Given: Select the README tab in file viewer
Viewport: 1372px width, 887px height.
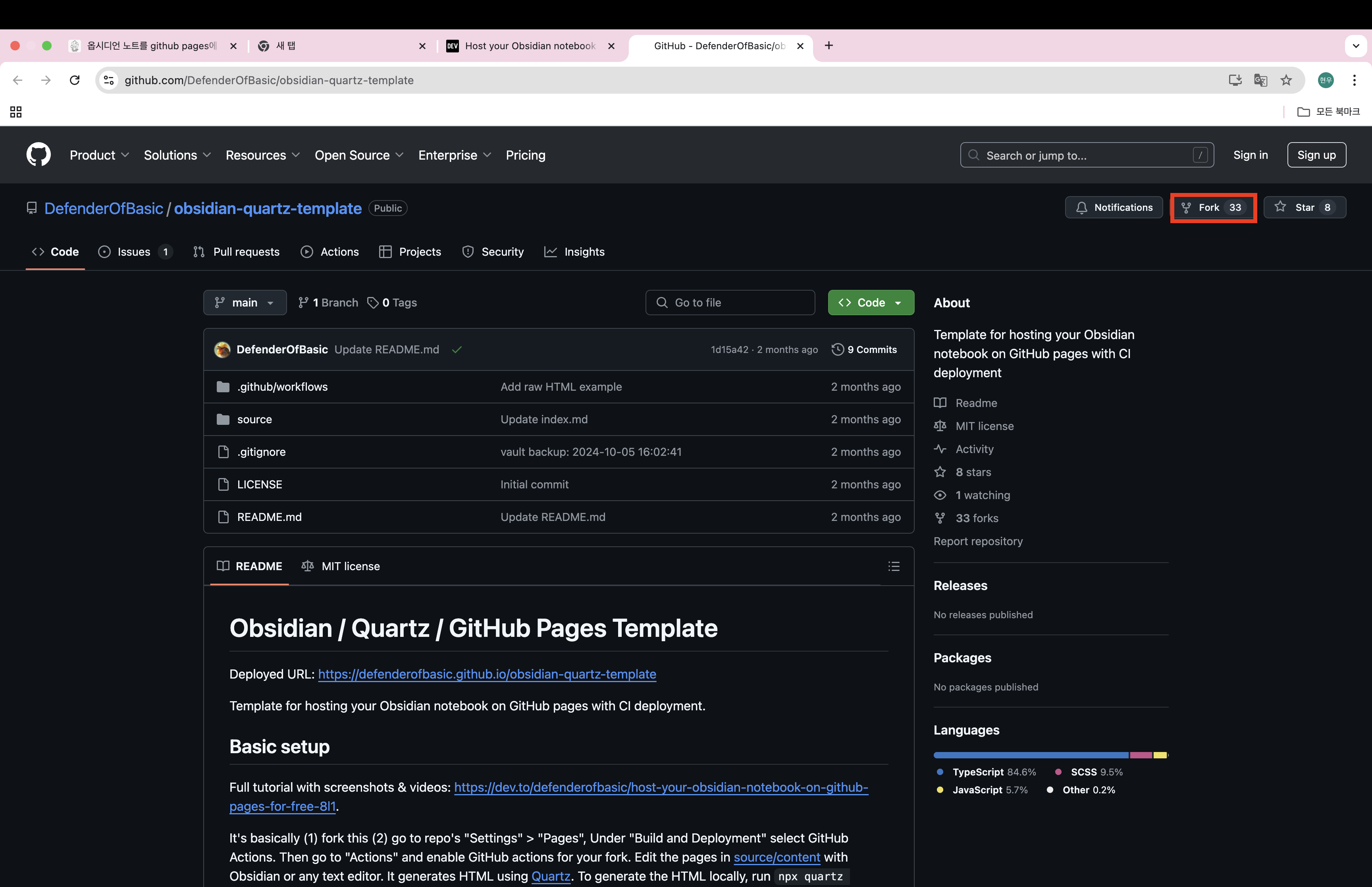Looking at the screenshot, I should click(x=249, y=566).
